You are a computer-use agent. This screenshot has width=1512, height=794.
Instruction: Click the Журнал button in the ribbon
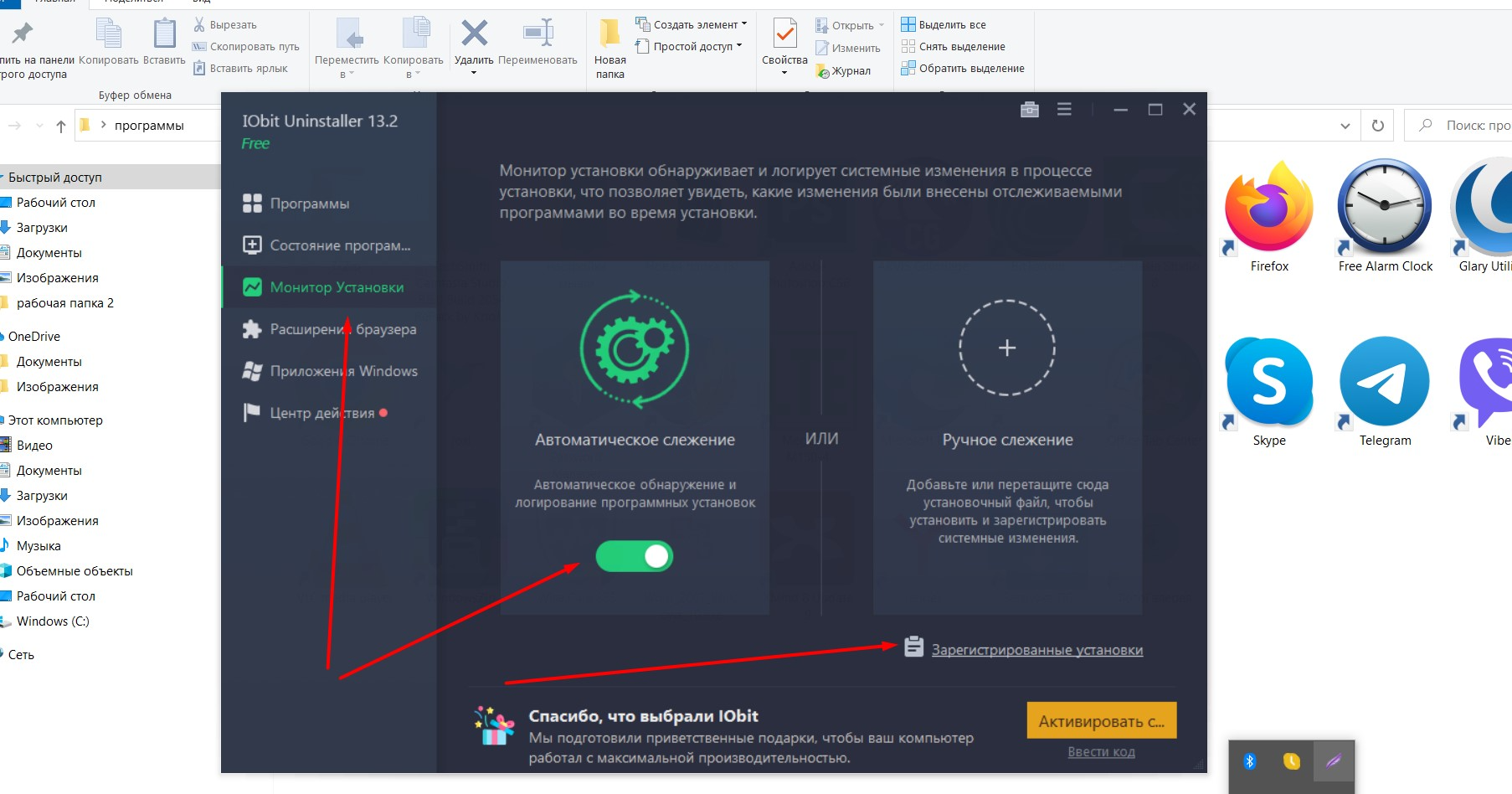(x=844, y=71)
